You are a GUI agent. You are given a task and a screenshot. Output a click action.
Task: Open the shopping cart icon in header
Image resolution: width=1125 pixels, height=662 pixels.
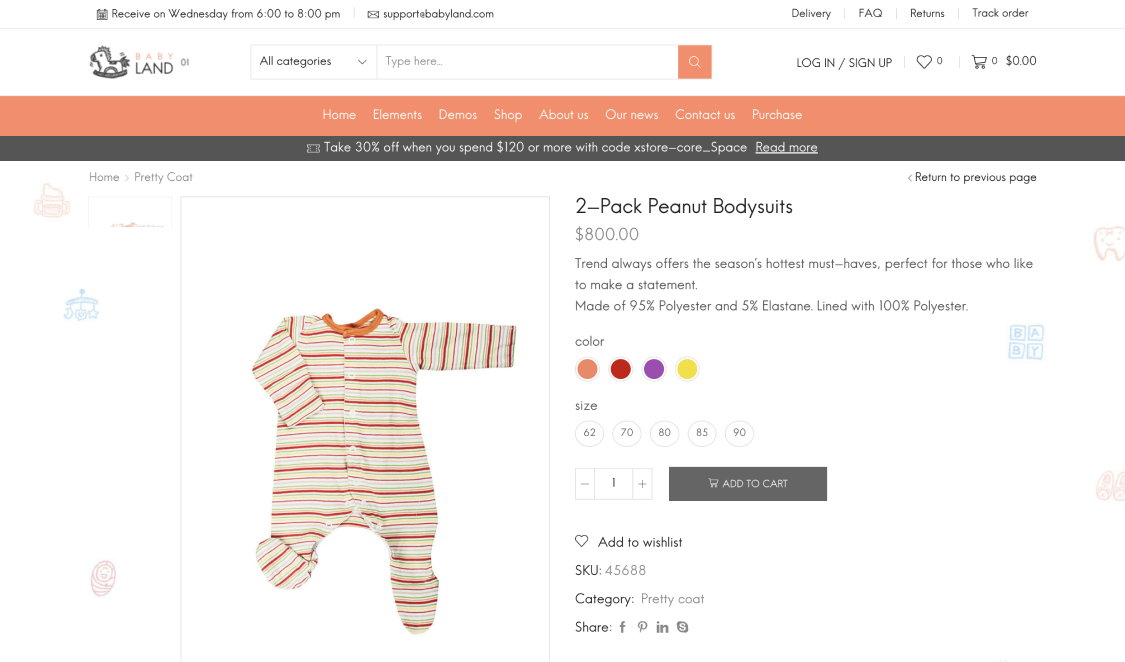979,62
